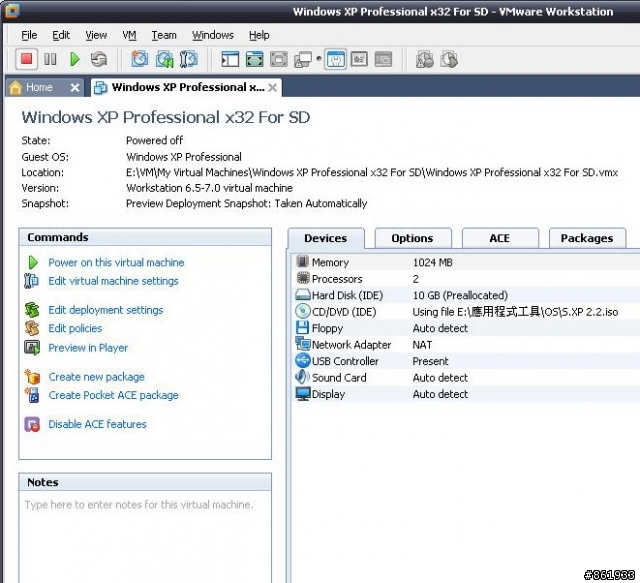Switch to the Packages tab
This screenshot has height=583, width=640.
[587, 238]
